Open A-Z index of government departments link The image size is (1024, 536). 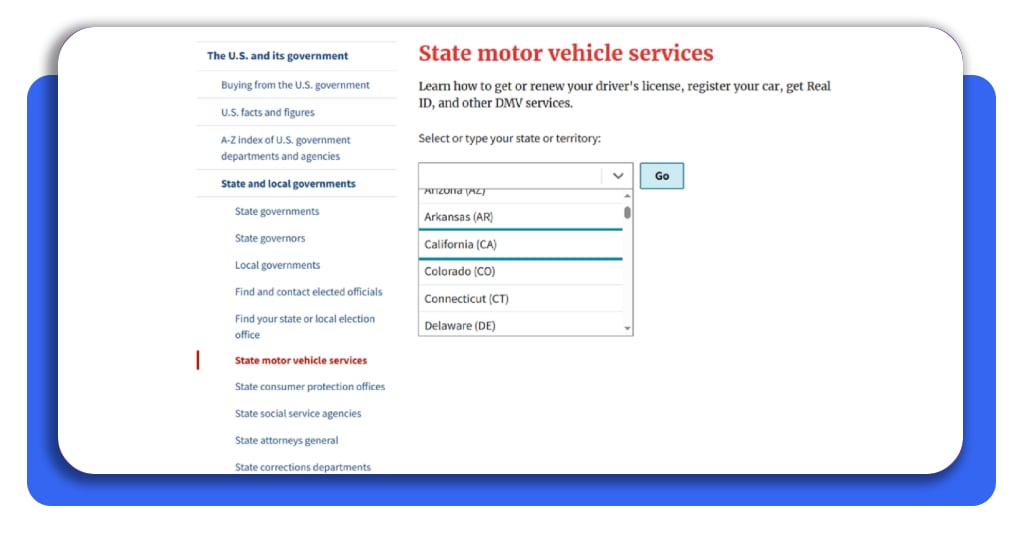(285, 148)
